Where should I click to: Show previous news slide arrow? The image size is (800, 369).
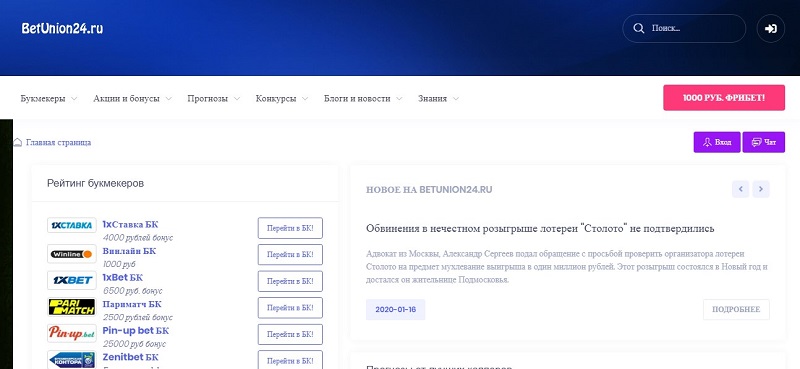point(740,189)
